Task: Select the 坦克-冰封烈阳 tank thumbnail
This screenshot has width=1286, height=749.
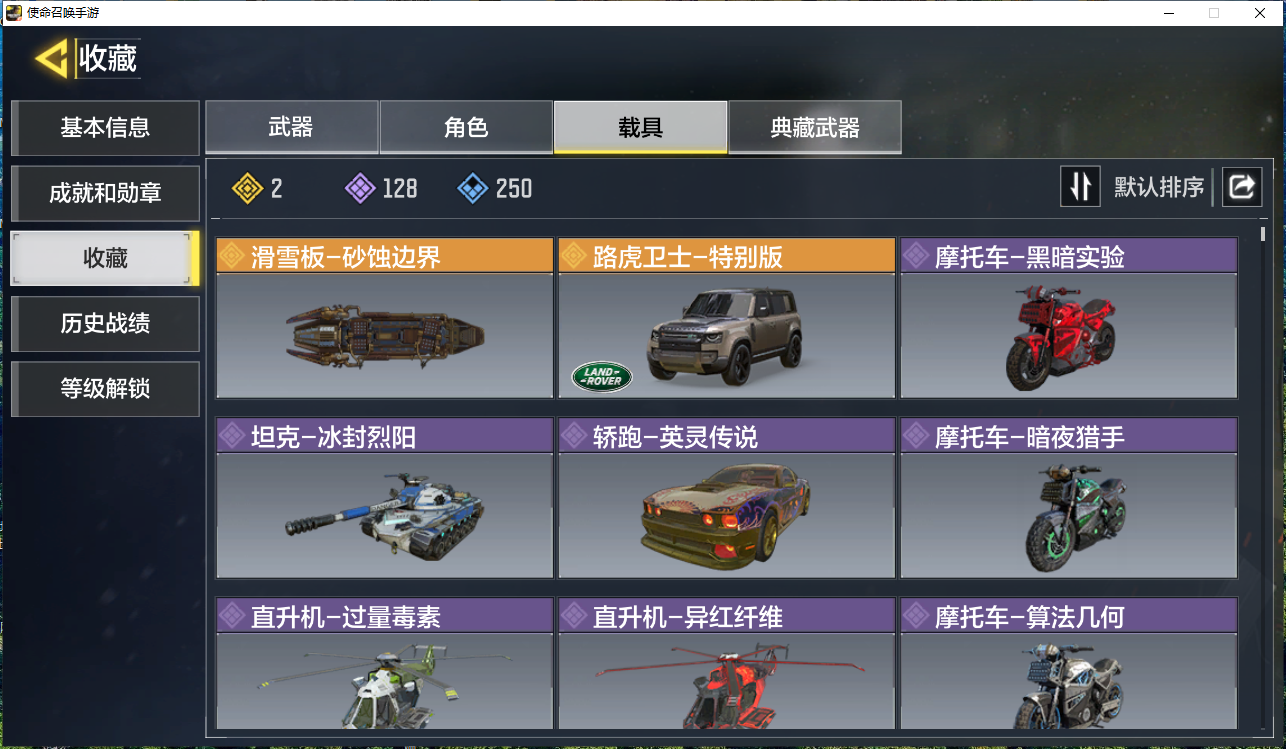Action: 385,515
